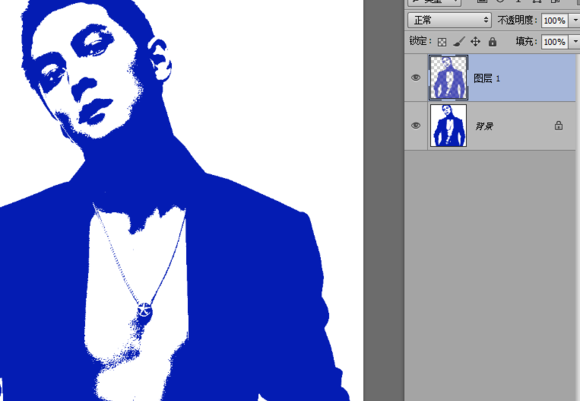Screen dimensions: 580x401
Task: Enable lock image pixels brush icon
Action: [x=459, y=41]
